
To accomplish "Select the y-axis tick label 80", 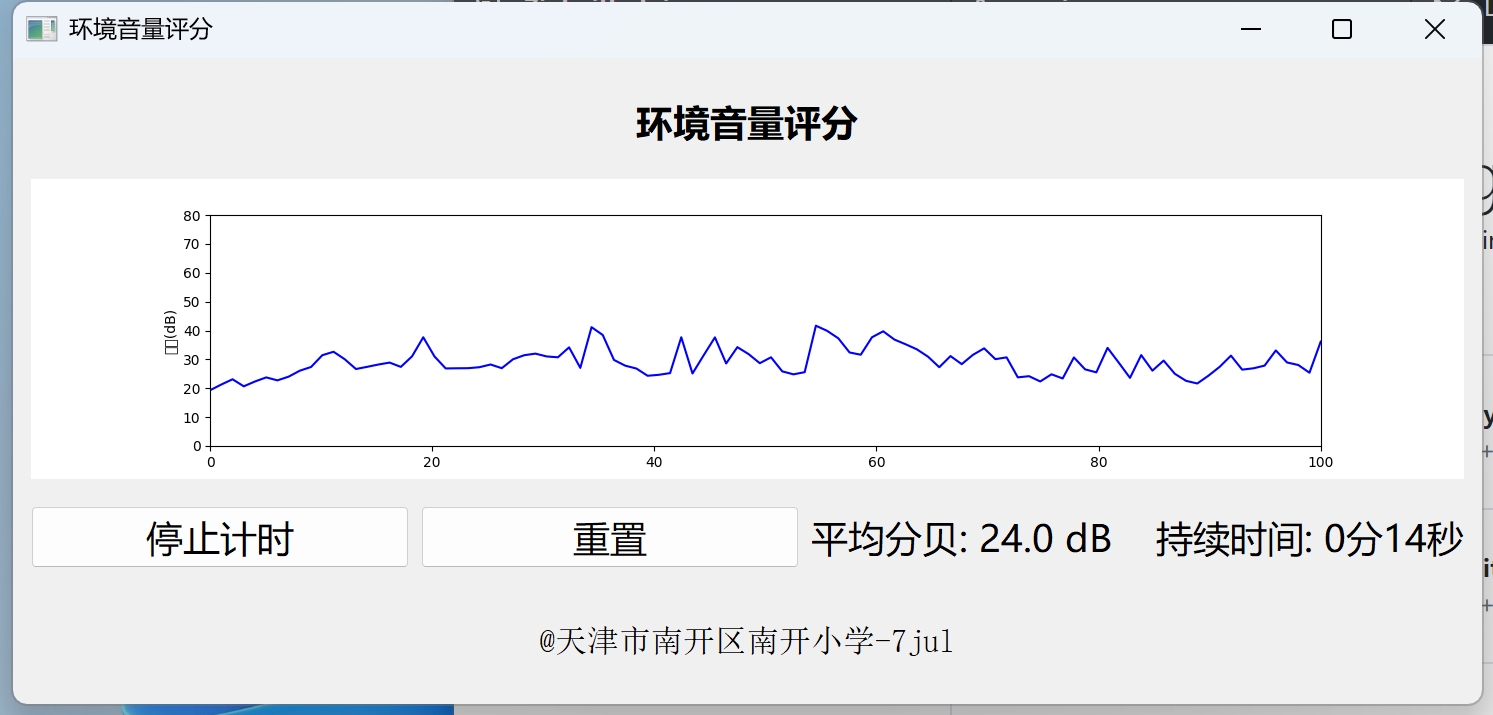I will (192, 215).
